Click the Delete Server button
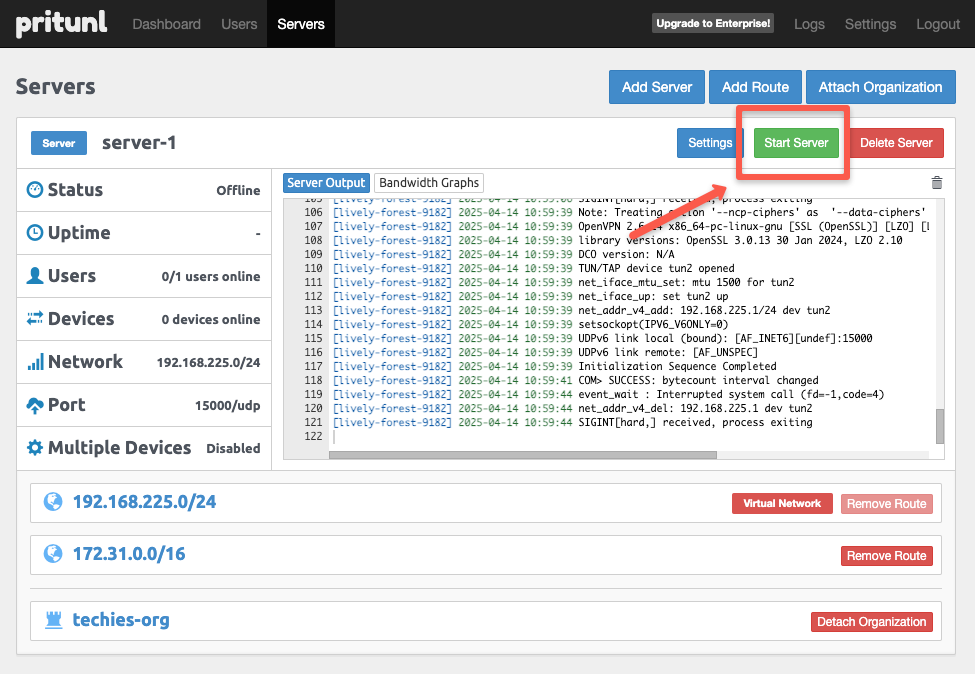975x674 pixels. (896, 143)
